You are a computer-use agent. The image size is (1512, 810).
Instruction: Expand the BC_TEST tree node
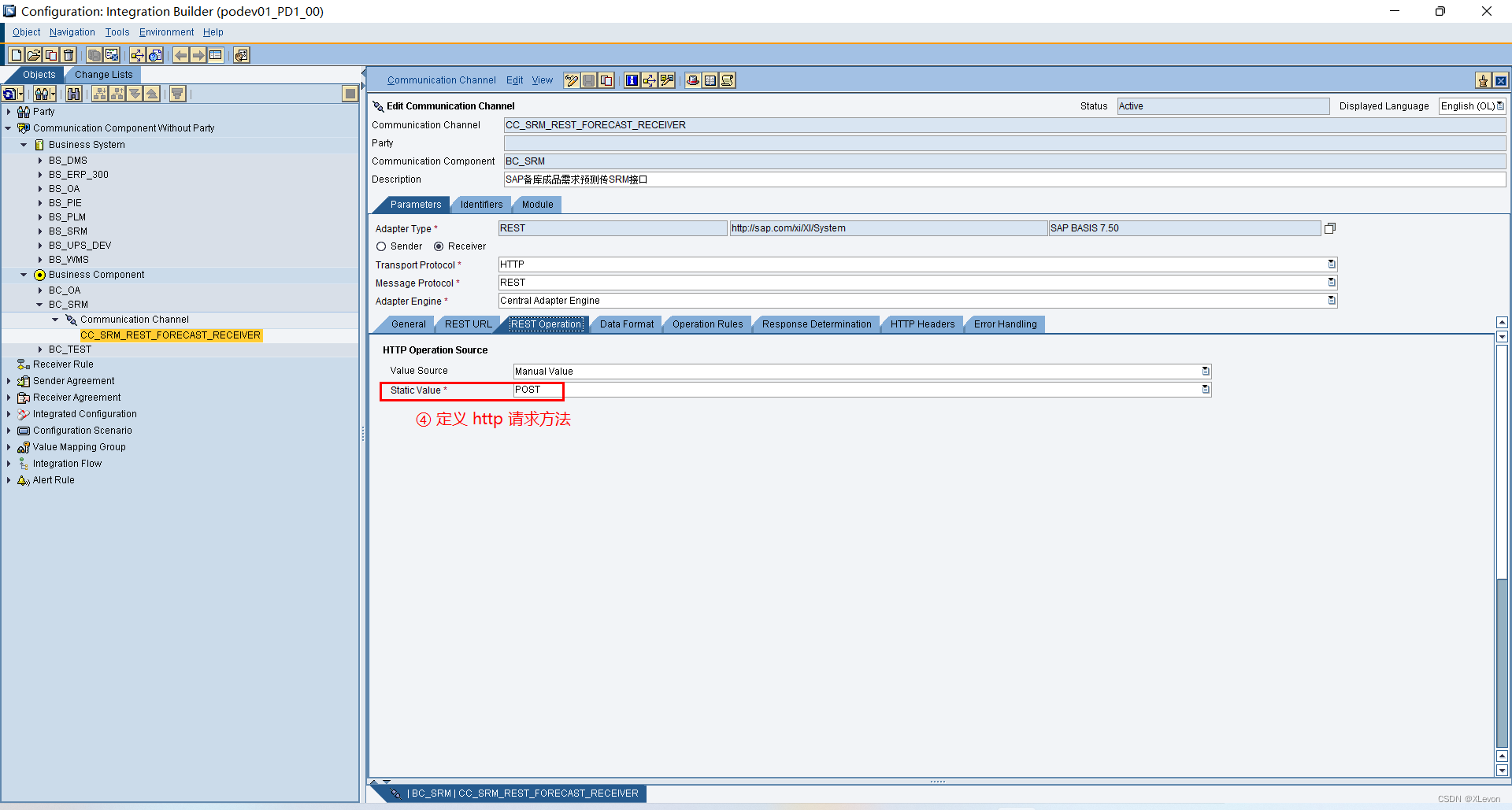point(40,350)
